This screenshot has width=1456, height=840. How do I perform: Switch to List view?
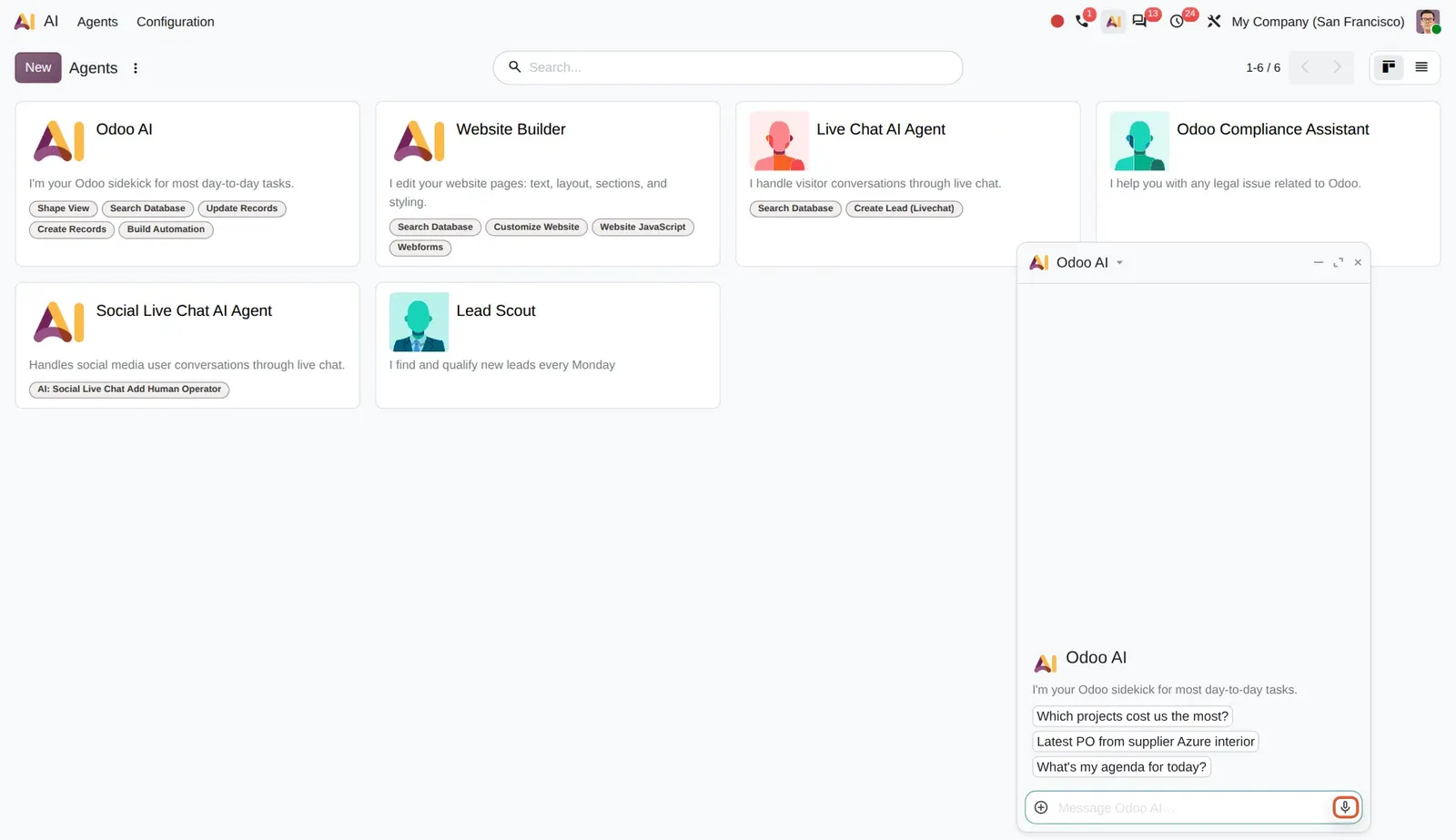1421,67
